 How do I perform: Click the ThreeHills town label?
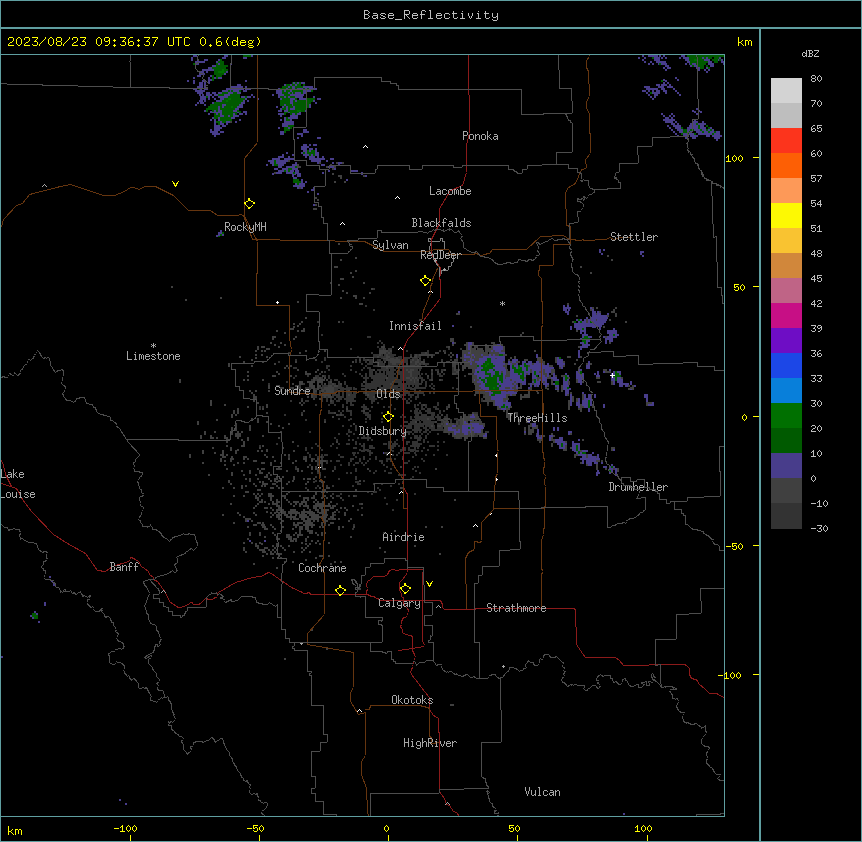click(x=537, y=418)
